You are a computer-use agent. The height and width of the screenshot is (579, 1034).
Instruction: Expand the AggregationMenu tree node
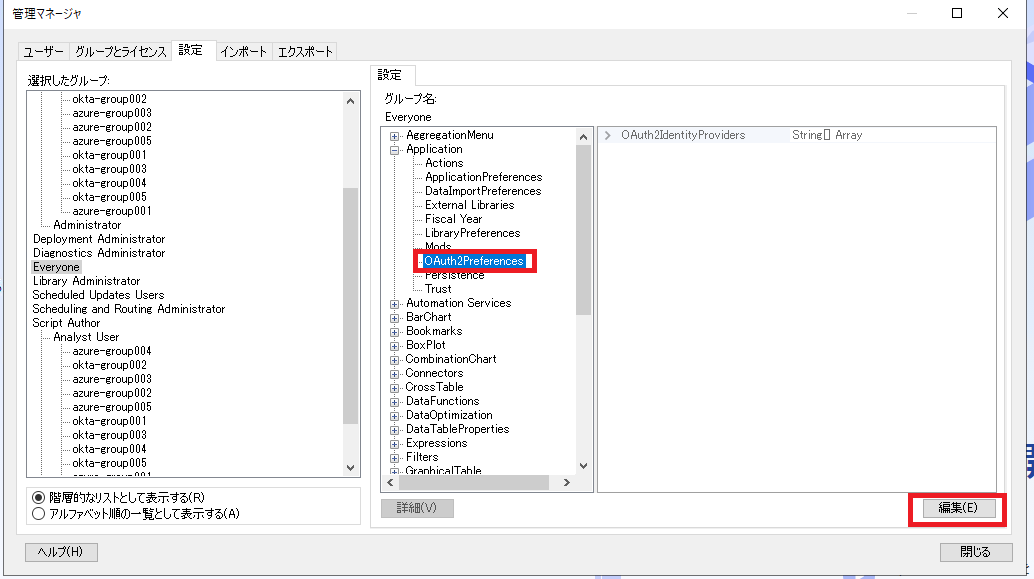tap(395, 135)
